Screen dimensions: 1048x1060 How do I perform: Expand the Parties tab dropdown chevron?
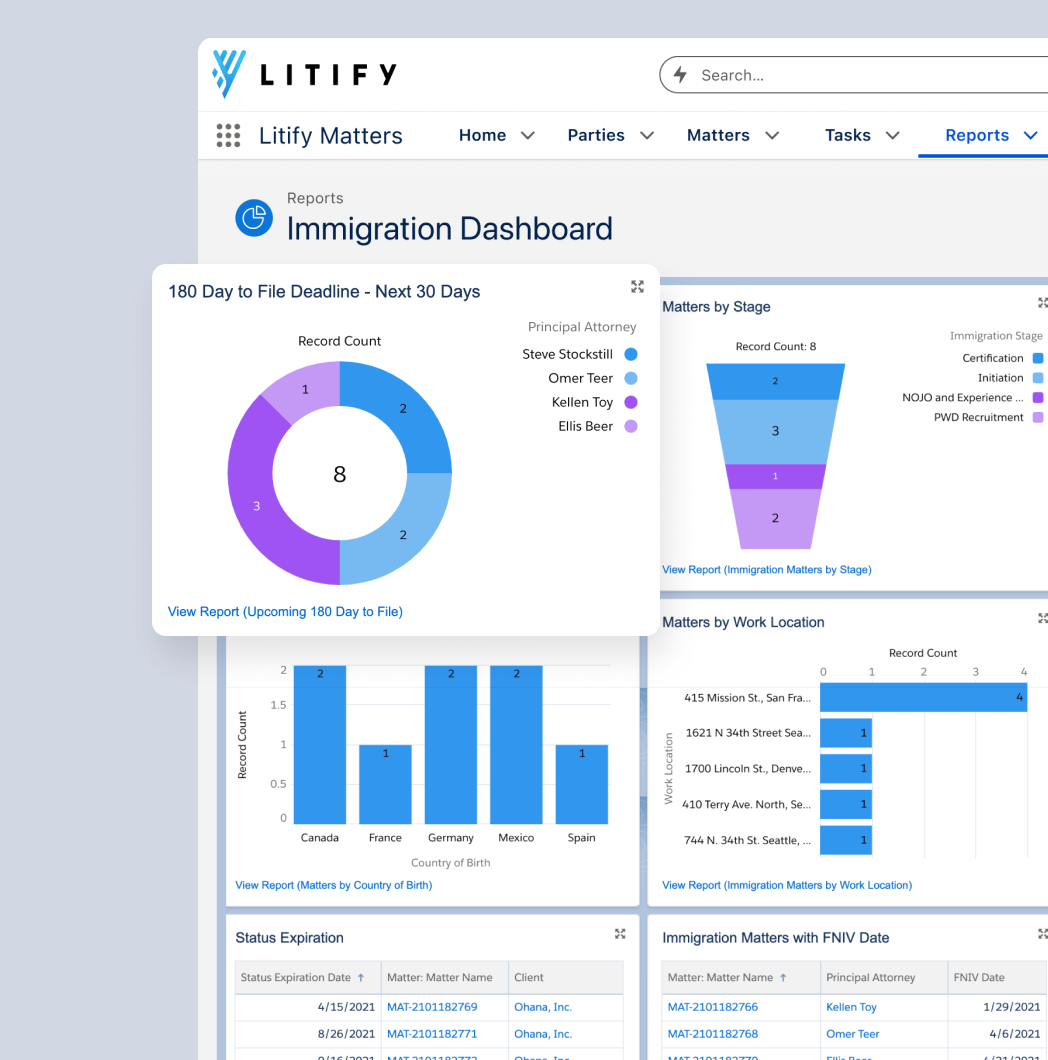(647, 136)
